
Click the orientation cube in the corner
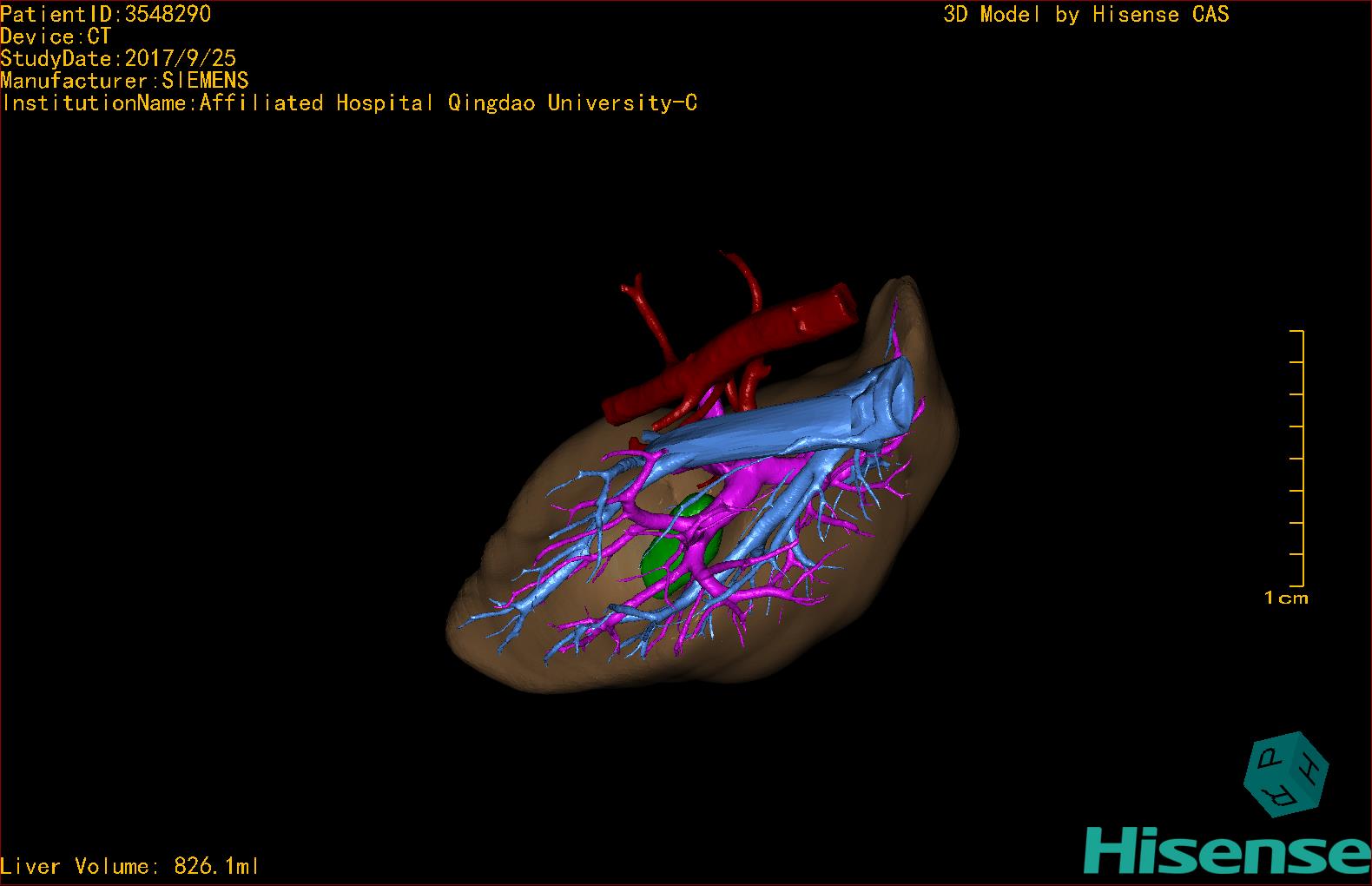pyautogui.click(x=1286, y=774)
